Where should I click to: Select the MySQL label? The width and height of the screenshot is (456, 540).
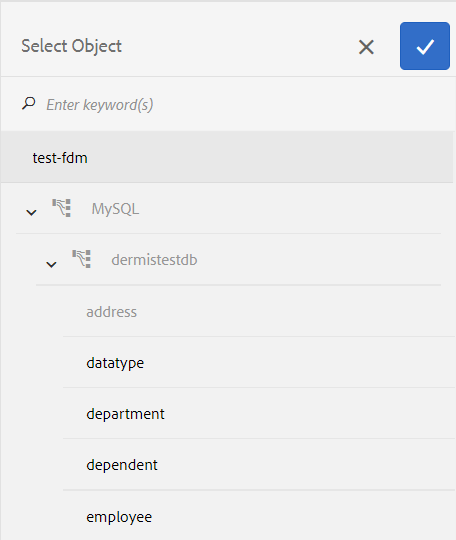[x=115, y=209]
